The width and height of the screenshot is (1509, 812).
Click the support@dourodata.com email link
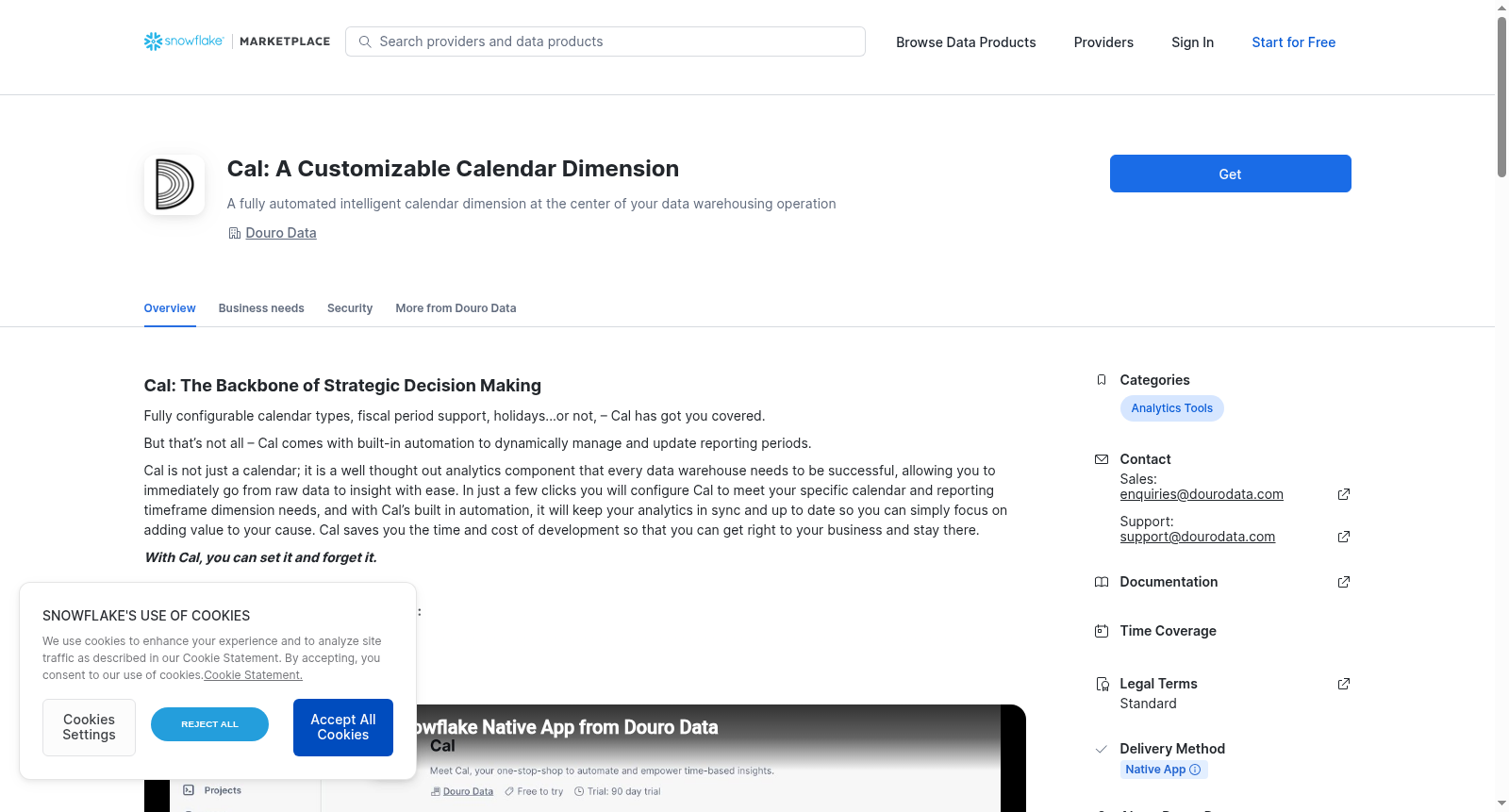(x=1198, y=537)
